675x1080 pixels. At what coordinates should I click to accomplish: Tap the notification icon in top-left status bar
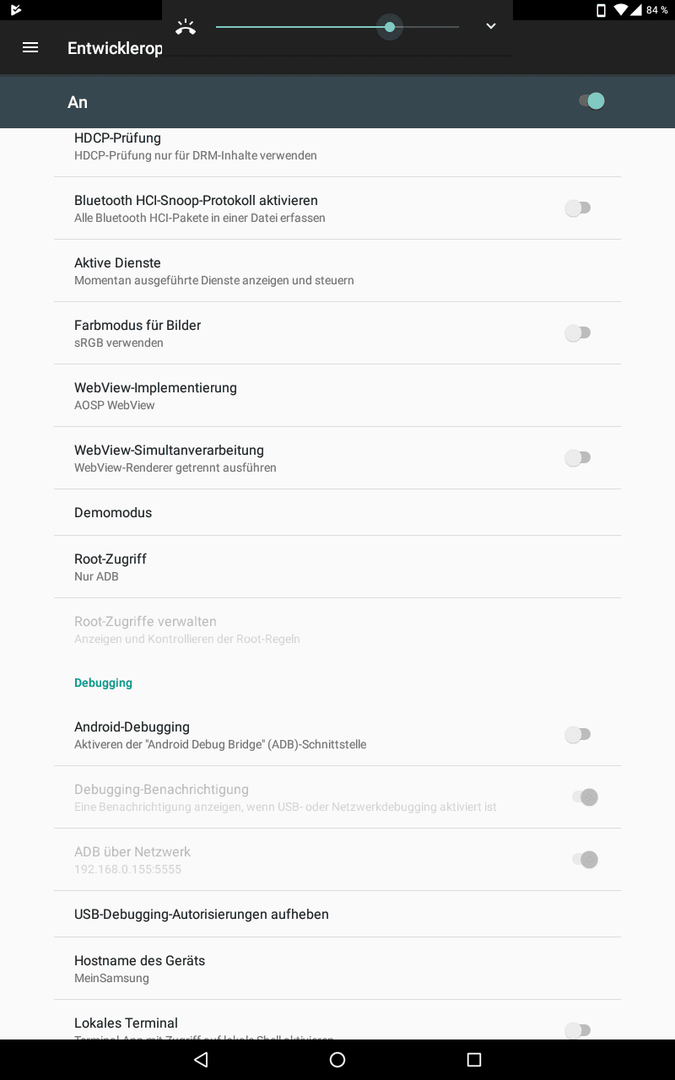tap(16, 10)
